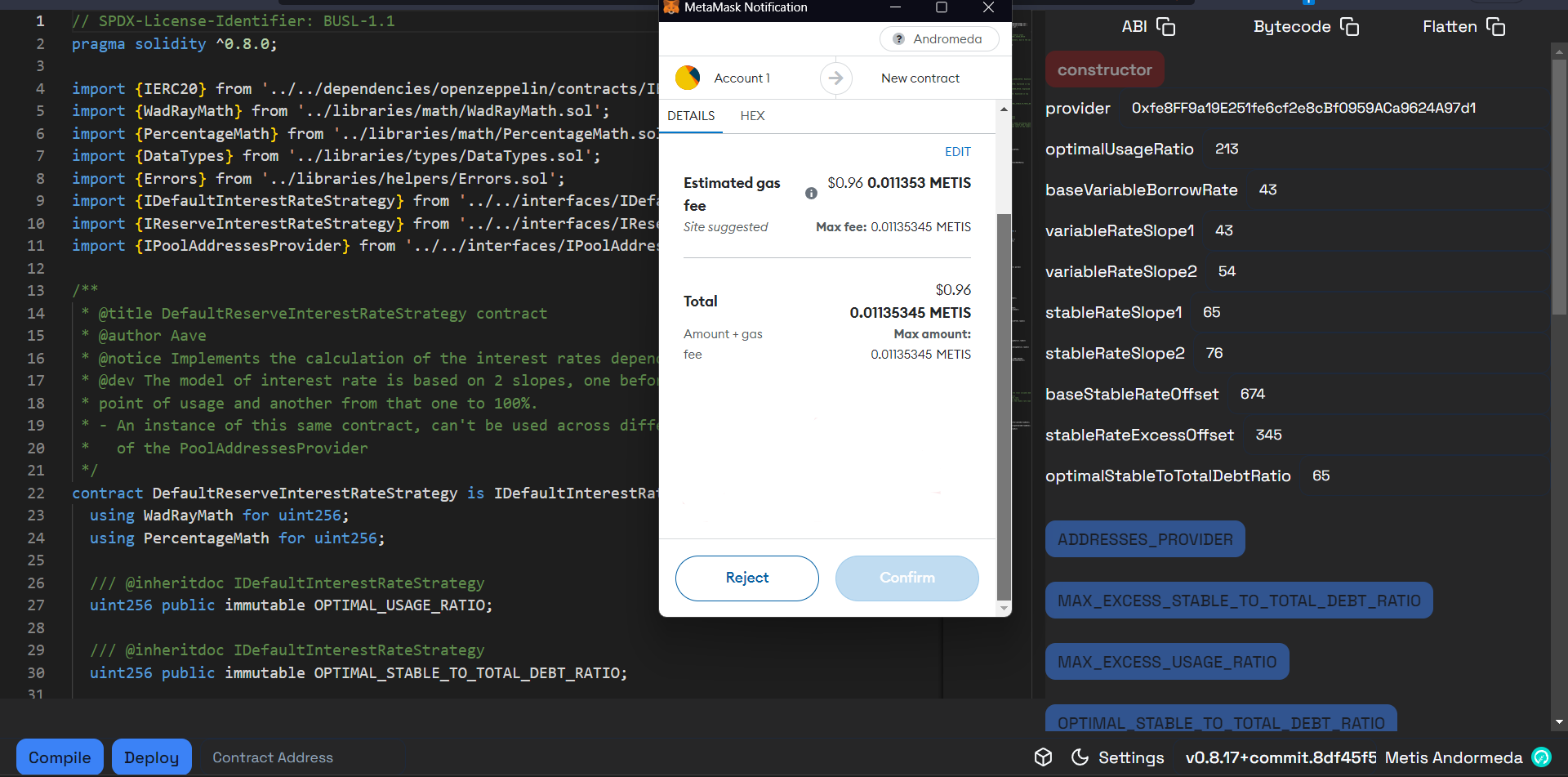The height and width of the screenshot is (777, 1568).
Task: Click the Compile button
Action: click(60, 757)
